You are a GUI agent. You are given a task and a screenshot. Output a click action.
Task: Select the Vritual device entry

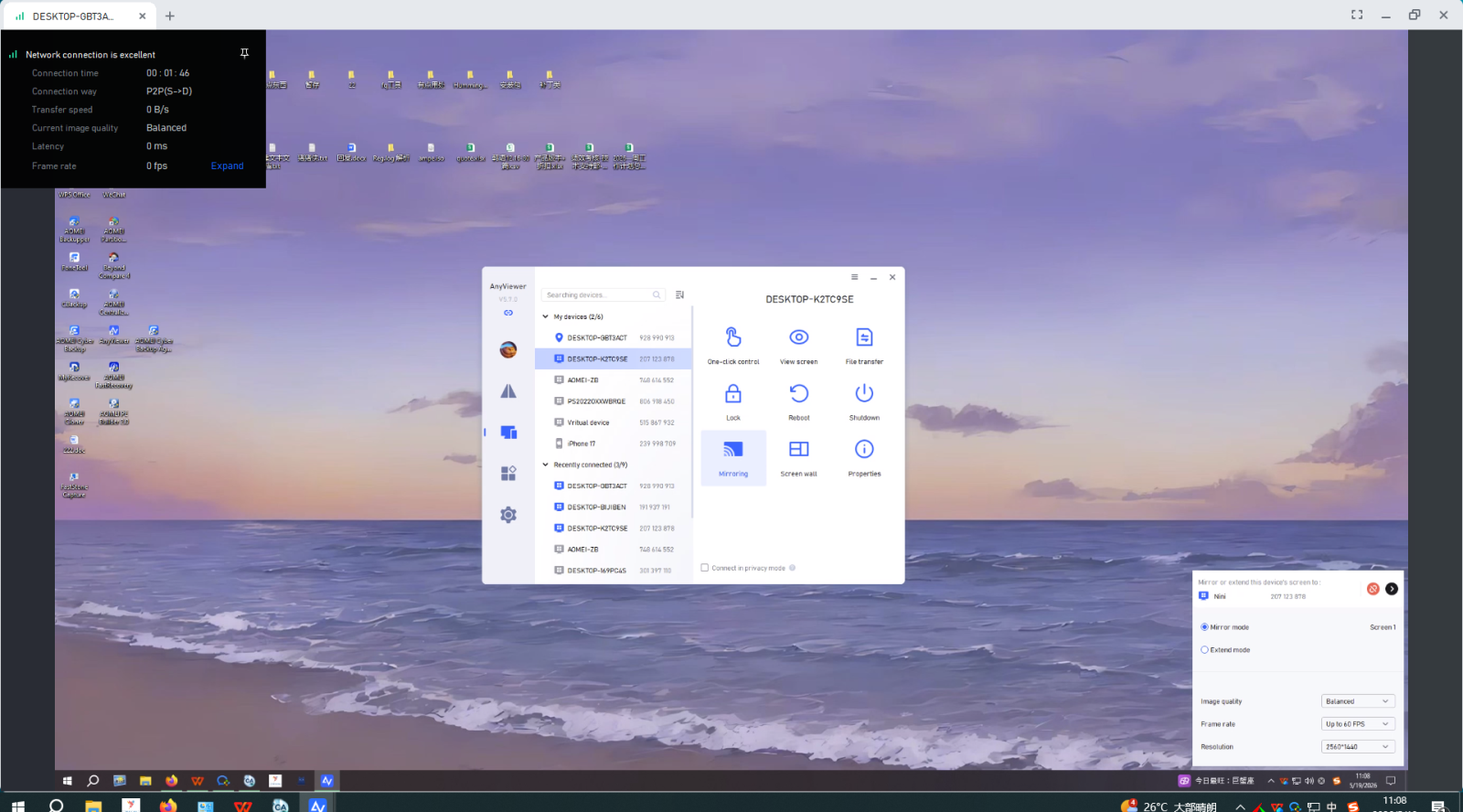pyautogui.click(x=614, y=422)
